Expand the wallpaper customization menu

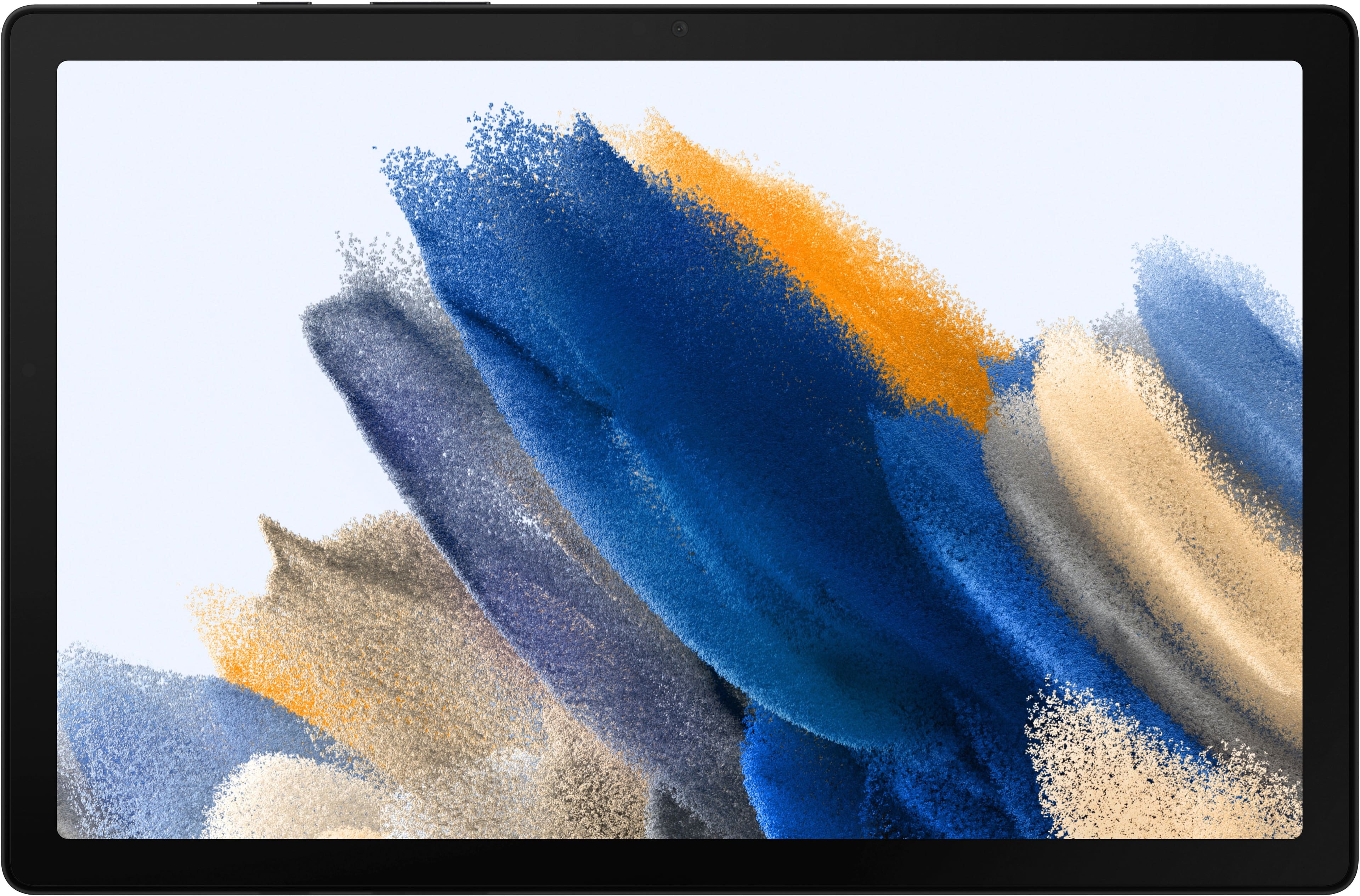pos(680,448)
